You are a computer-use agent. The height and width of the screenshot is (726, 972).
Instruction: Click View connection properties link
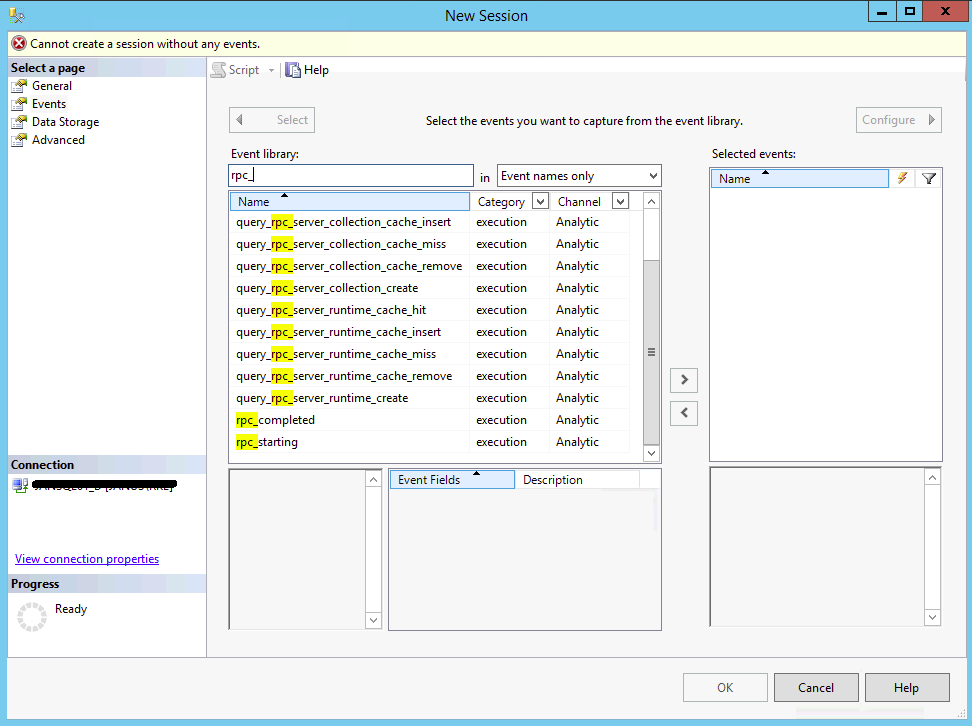click(87, 559)
